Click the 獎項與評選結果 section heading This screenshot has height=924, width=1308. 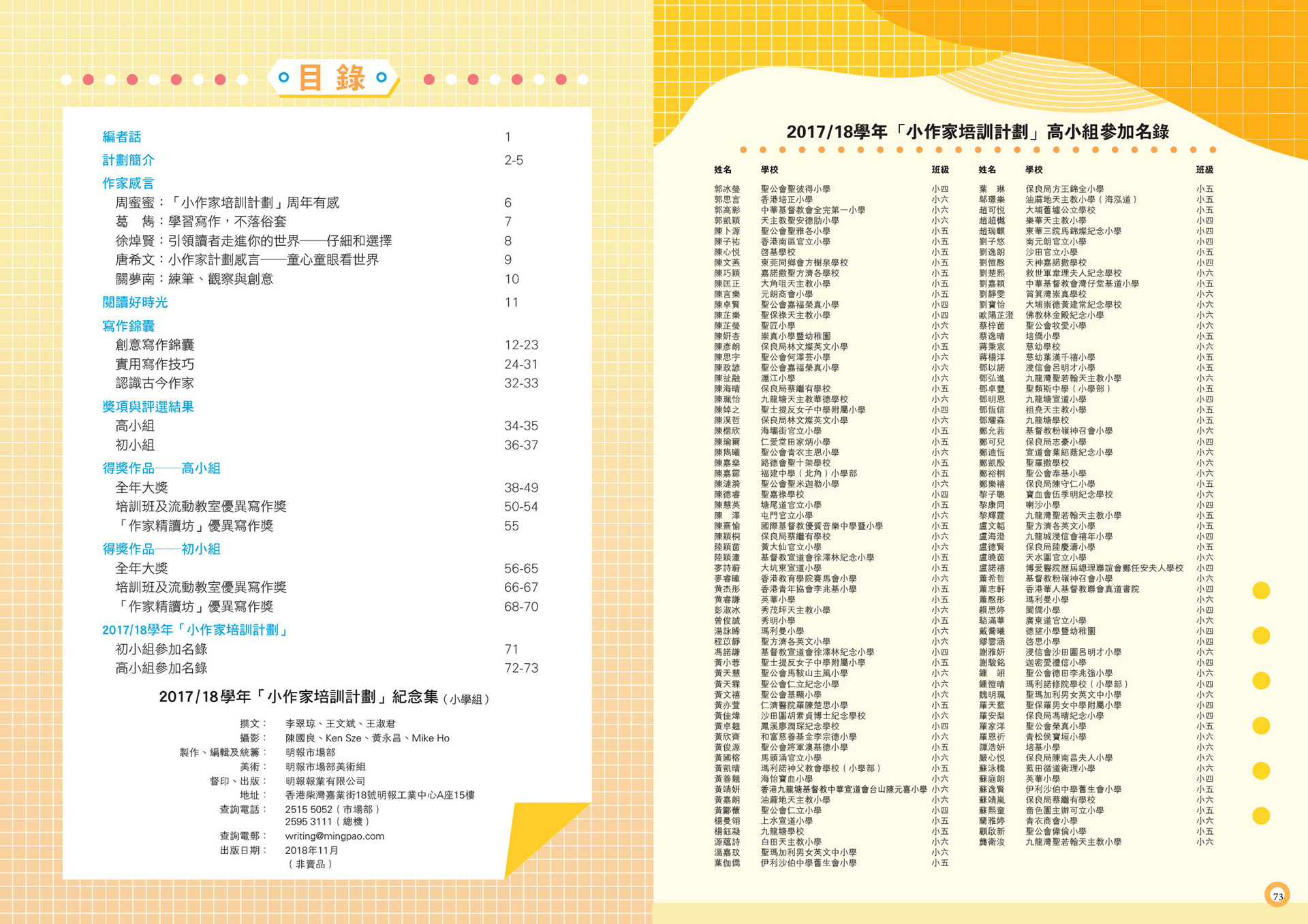pos(149,407)
